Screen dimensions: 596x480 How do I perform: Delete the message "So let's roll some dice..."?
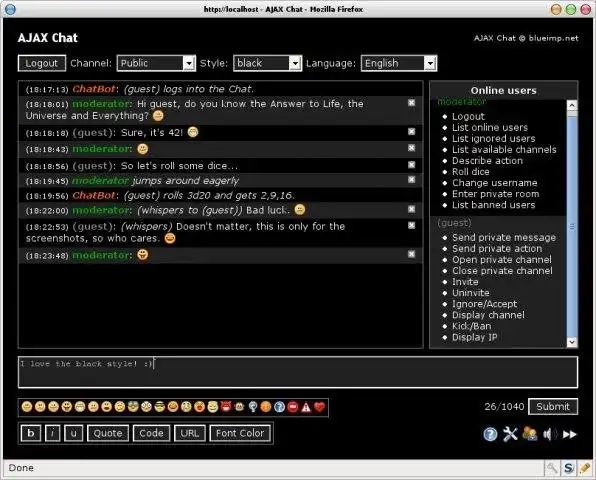click(411, 165)
